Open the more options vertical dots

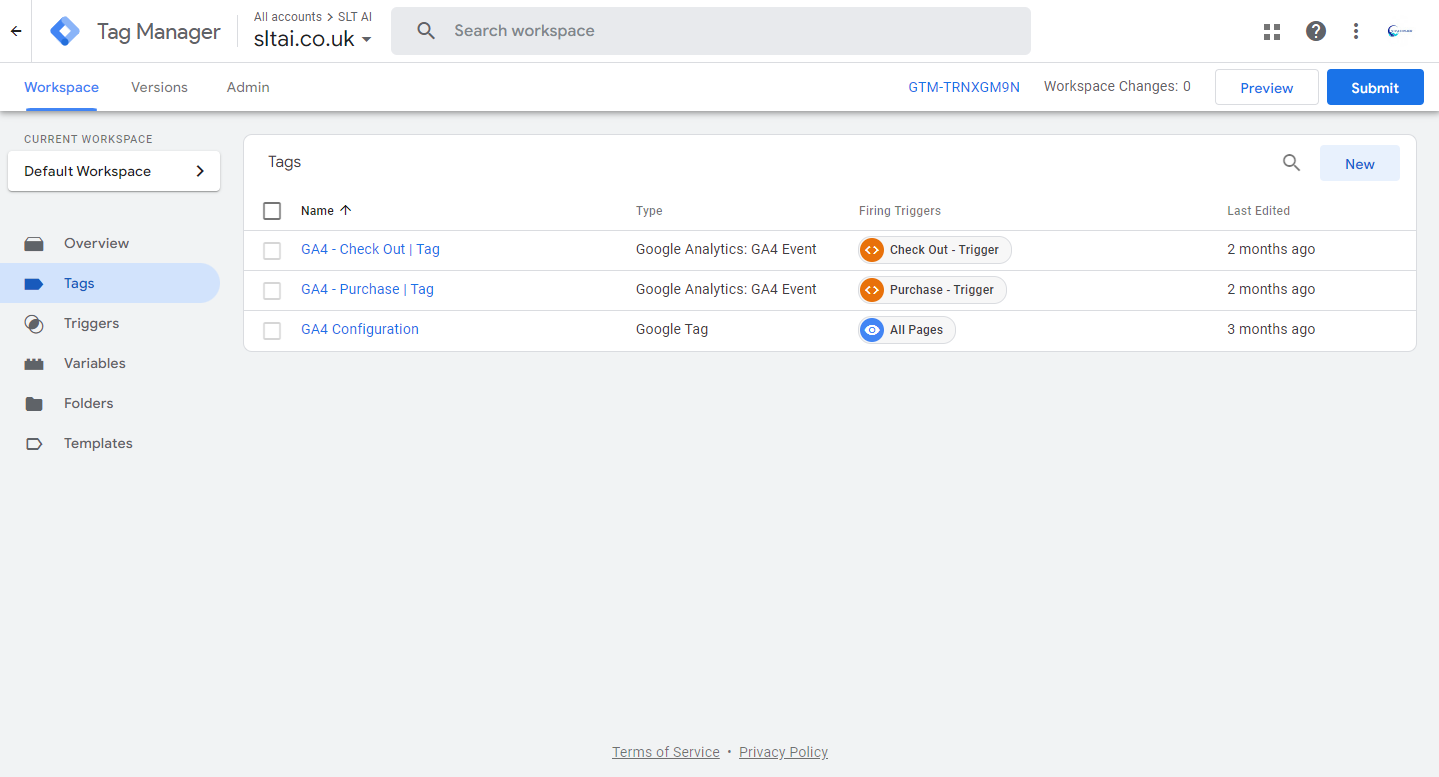click(1356, 31)
